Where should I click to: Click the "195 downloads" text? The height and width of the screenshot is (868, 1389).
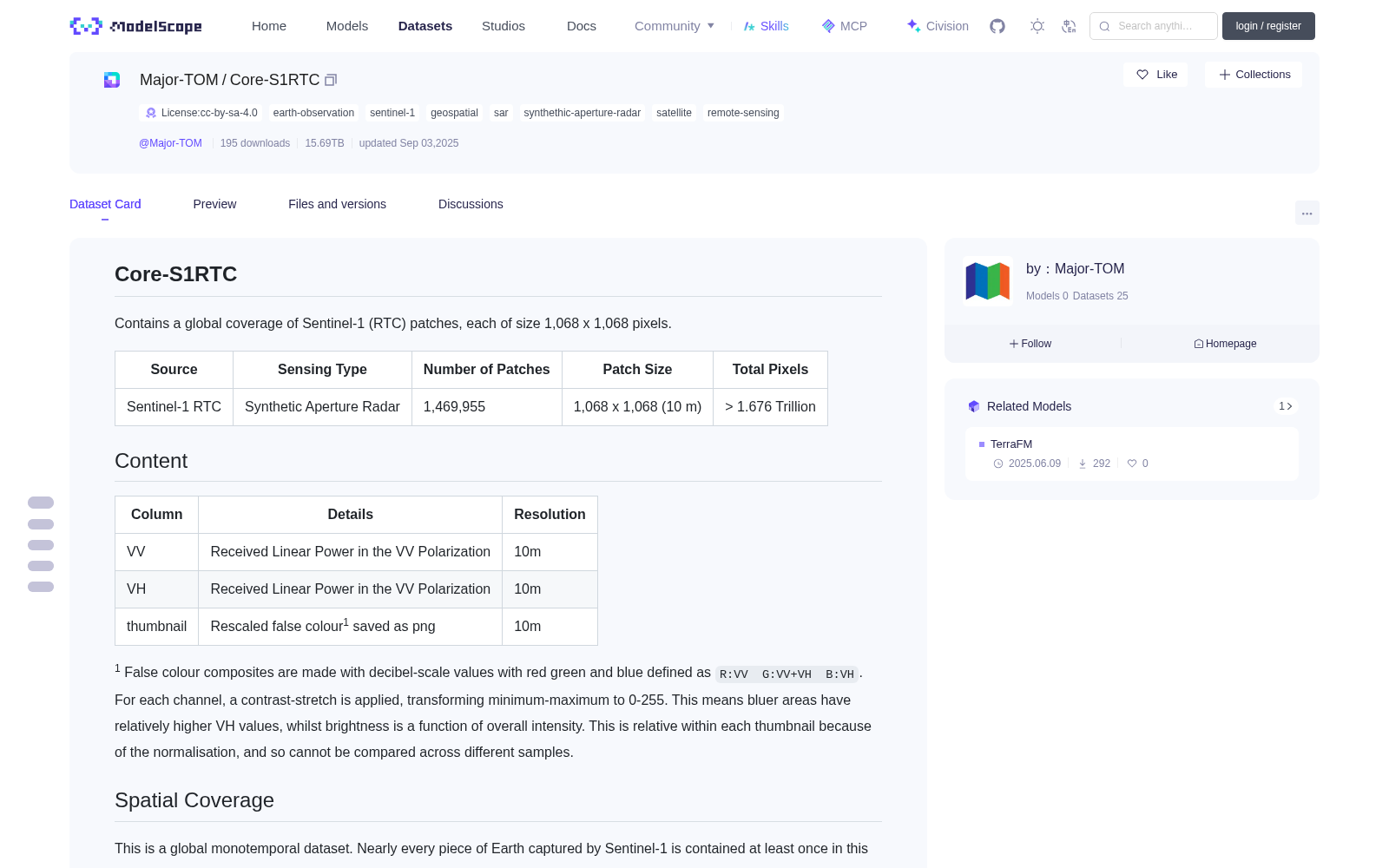tap(255, 143)
